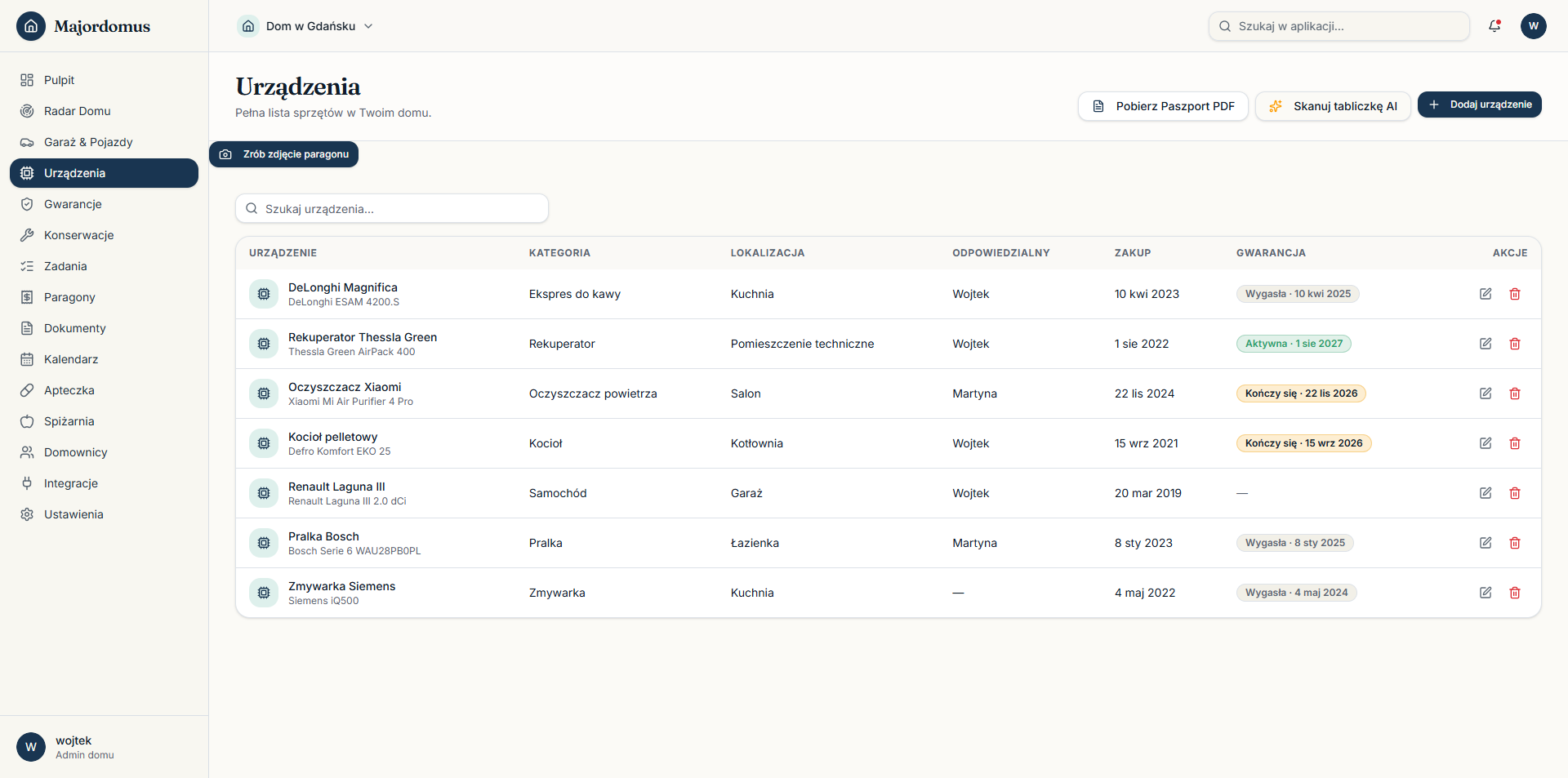Screen dimensions: 1568x778
Task: Delete the Renault Laguna III row
Action: (1515, 493)
